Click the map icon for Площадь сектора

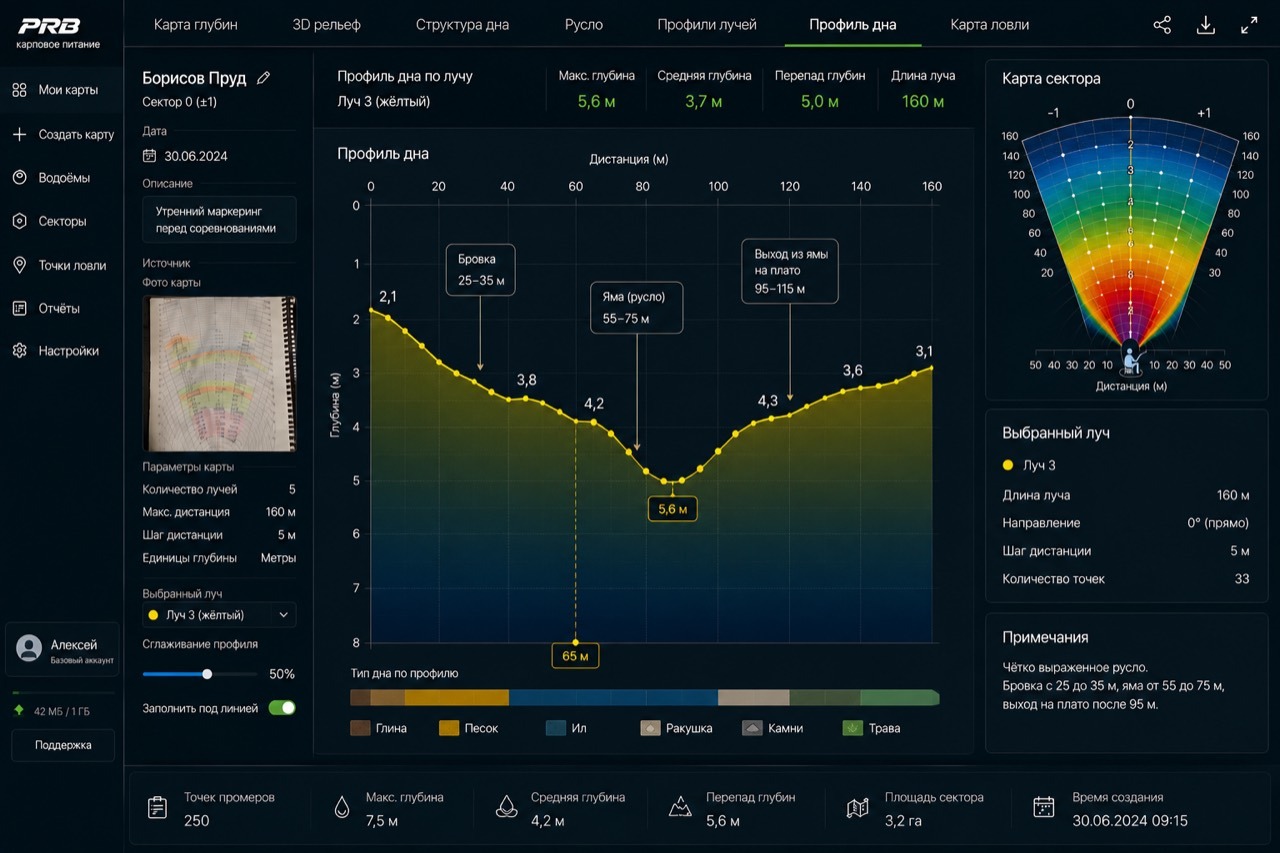click(x=857, y=808)
